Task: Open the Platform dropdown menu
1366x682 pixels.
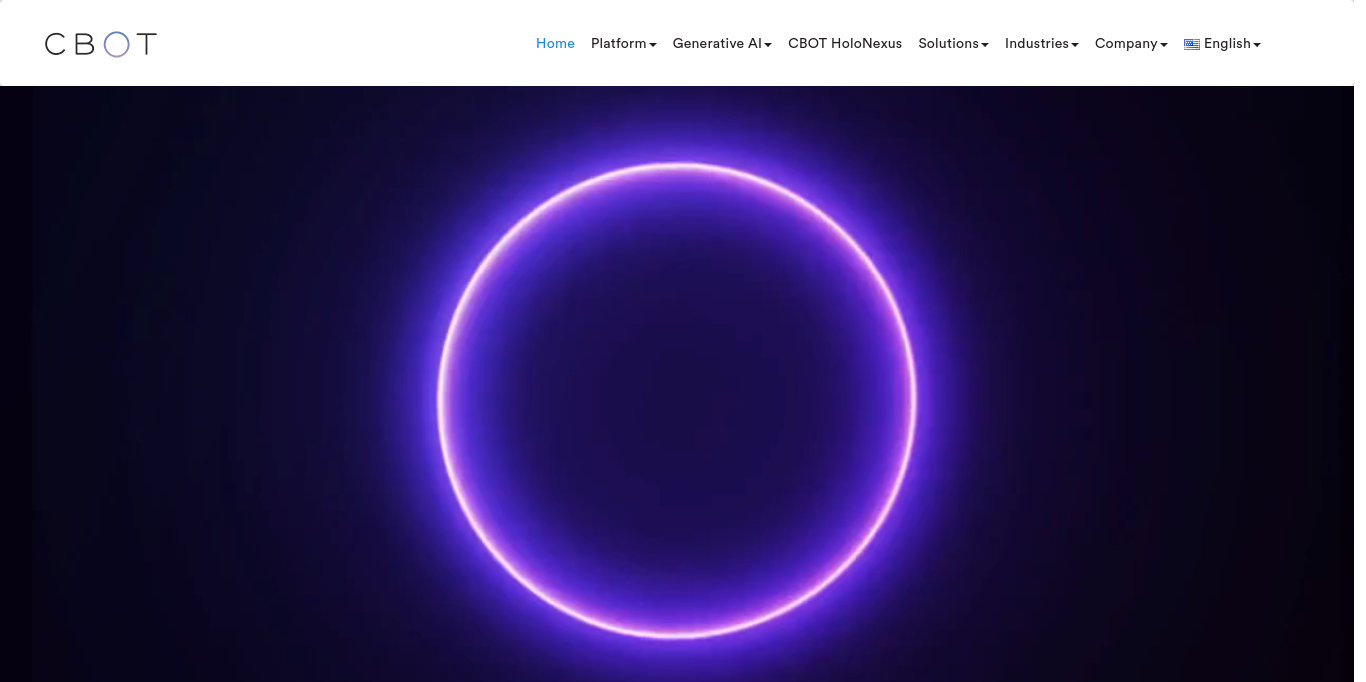Action: [618, 43]
